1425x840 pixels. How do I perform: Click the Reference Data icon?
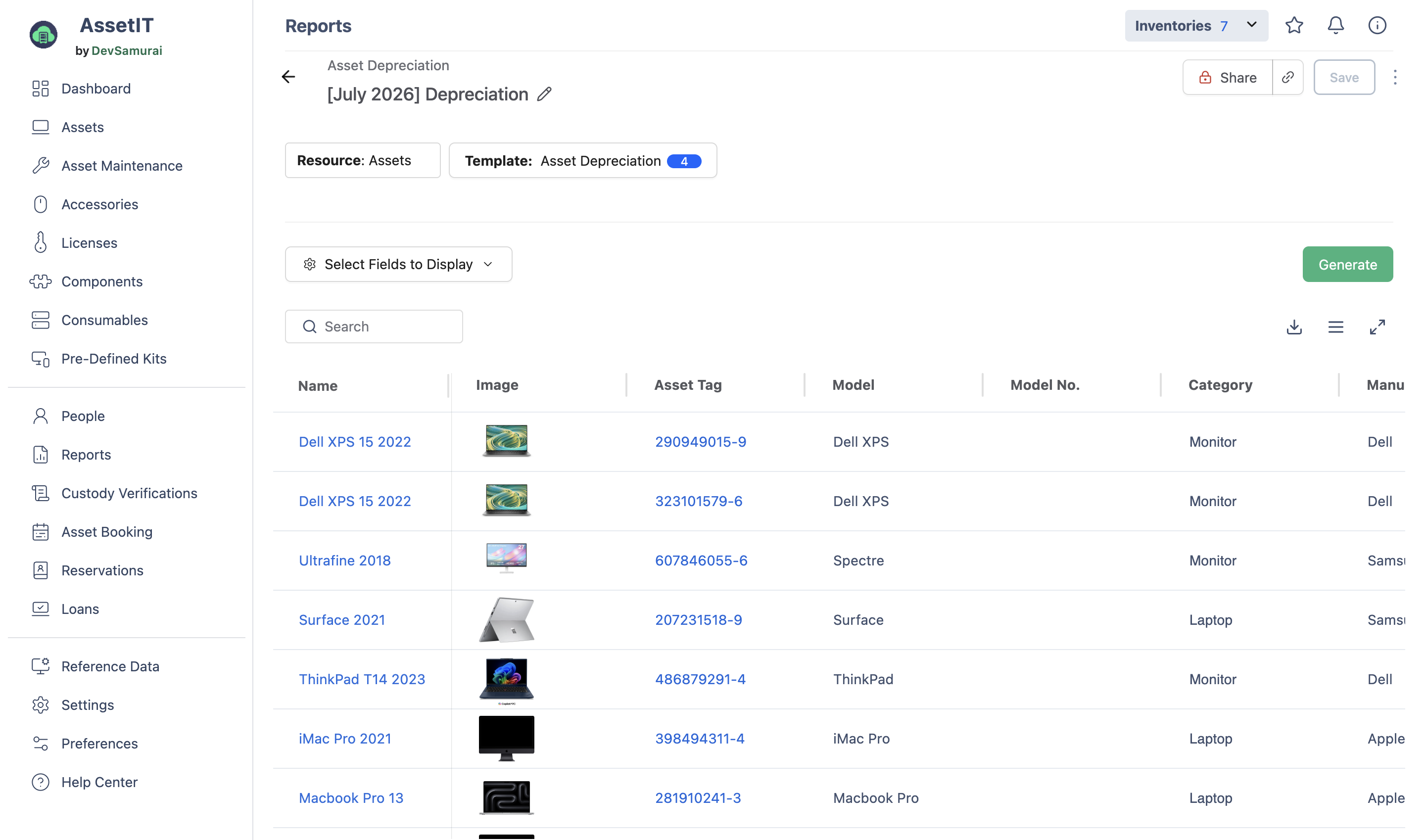click(x=40, y=666)
